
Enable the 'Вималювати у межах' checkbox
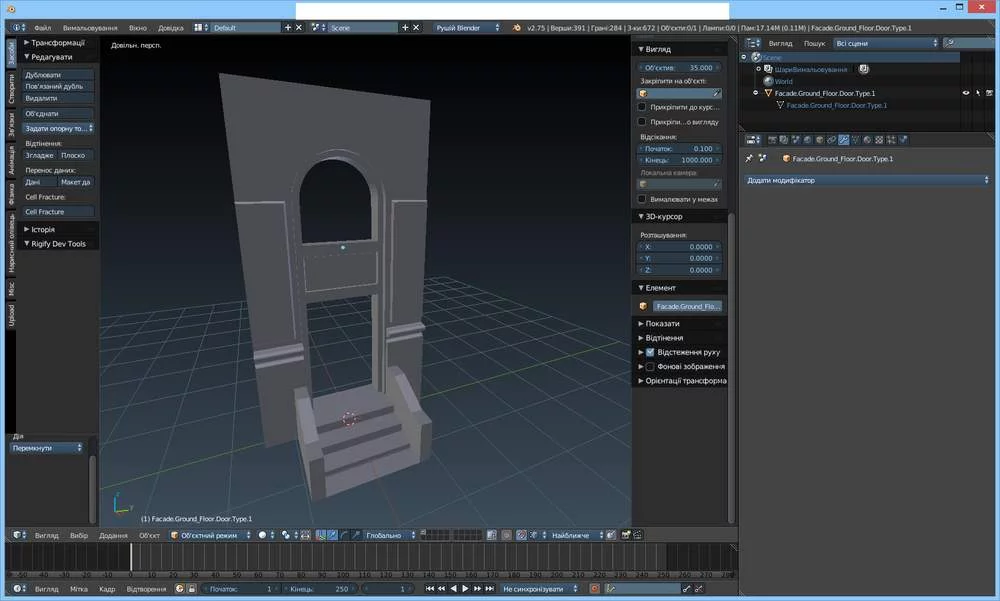click(x=642, y=199)
